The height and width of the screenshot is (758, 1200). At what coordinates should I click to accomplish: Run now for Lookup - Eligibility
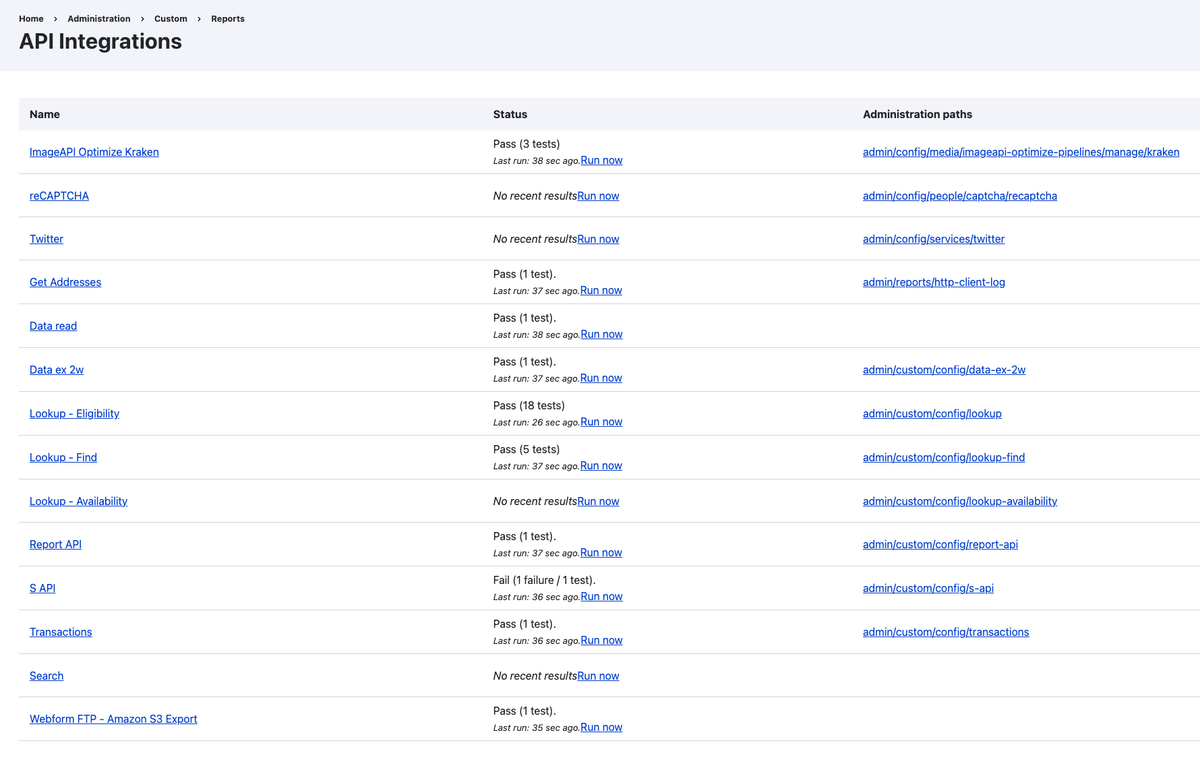601,422
